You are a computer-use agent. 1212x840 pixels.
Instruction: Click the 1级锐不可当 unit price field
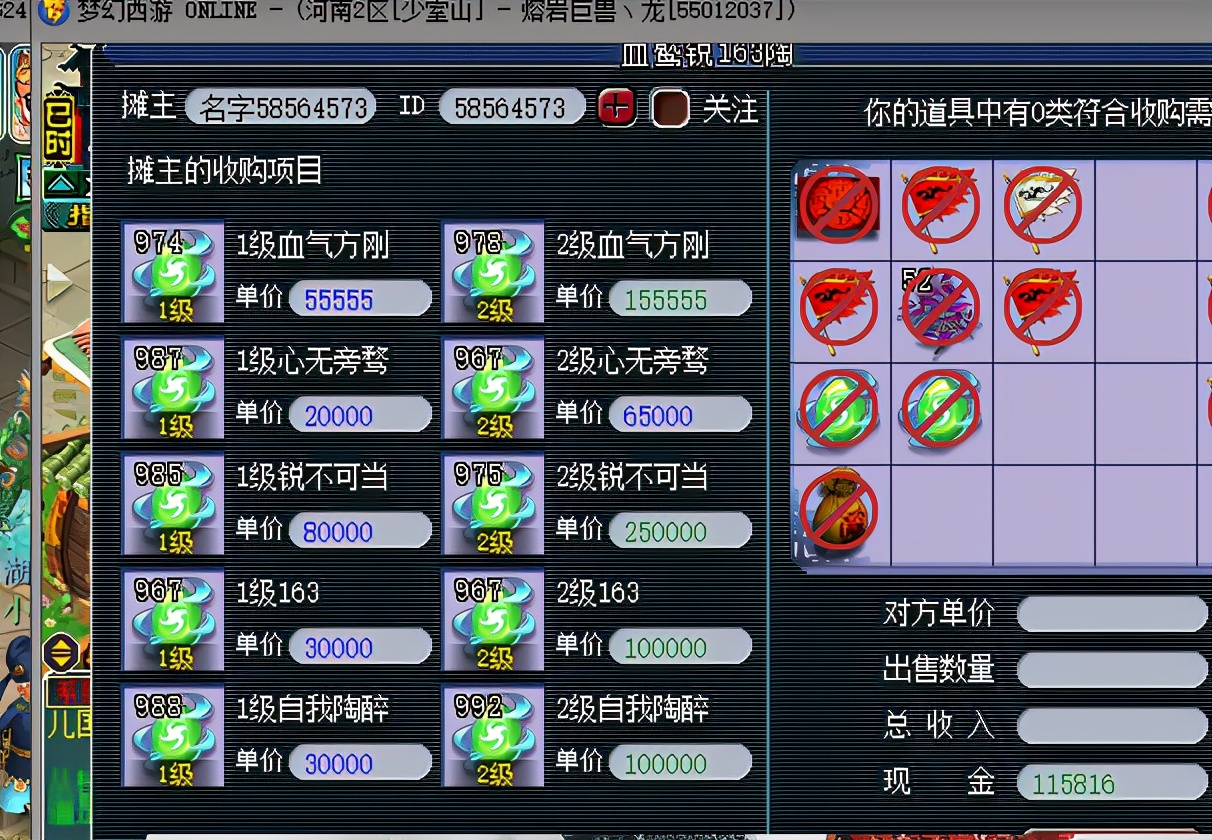(360, 531)
